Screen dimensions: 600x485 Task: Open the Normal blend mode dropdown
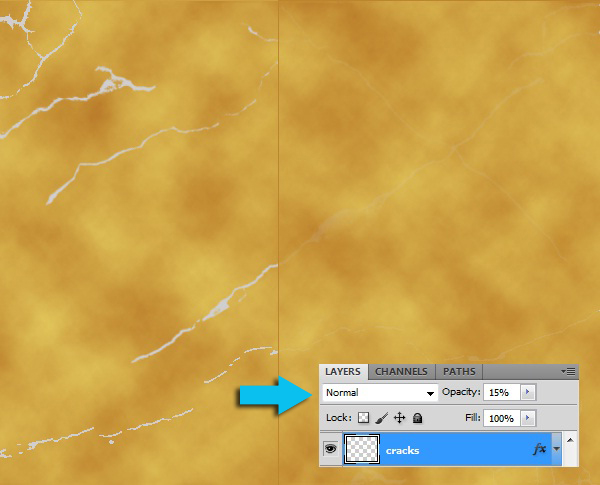381,393
